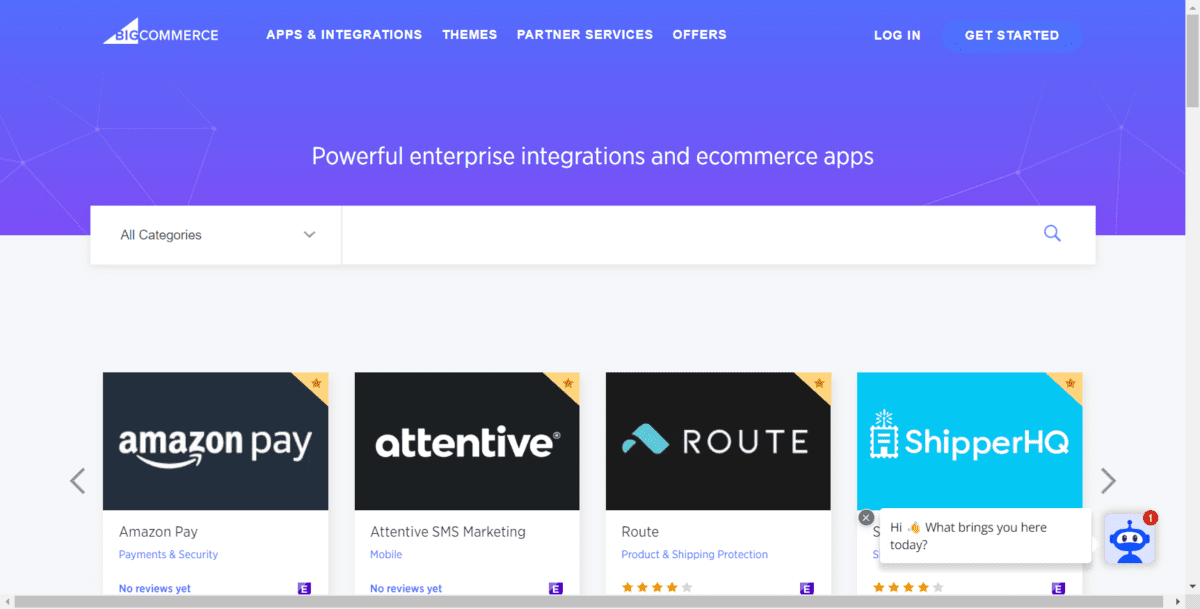Dismiss the chat greeting popup

tap(866, 517)
